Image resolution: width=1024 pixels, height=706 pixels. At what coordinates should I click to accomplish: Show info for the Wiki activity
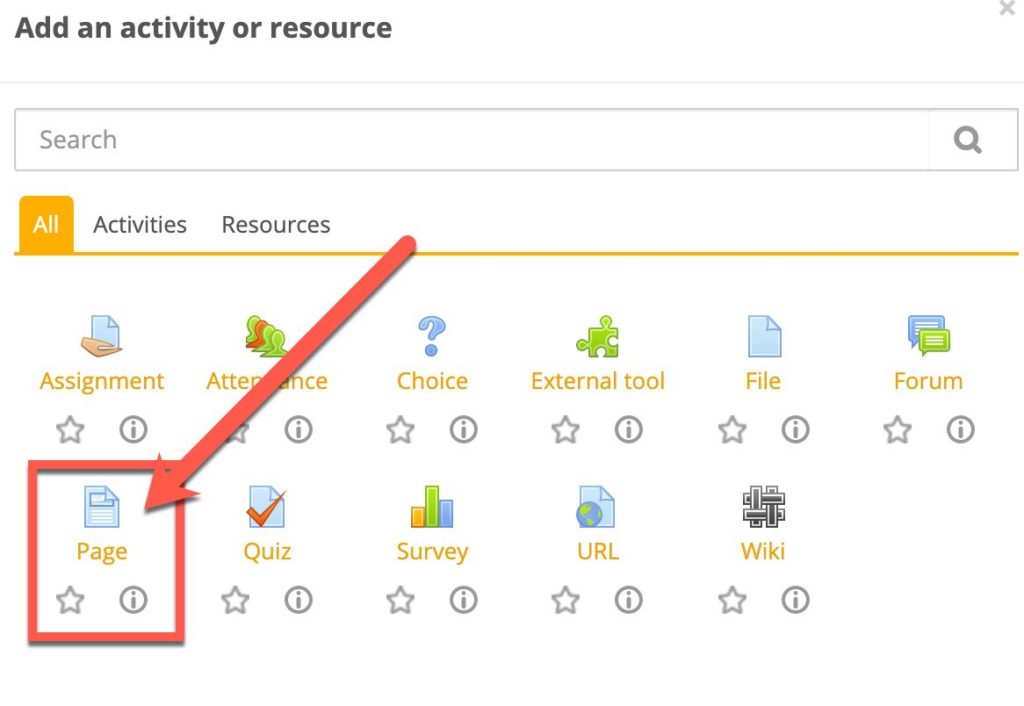pyautogui.click(x=795, y=600)
